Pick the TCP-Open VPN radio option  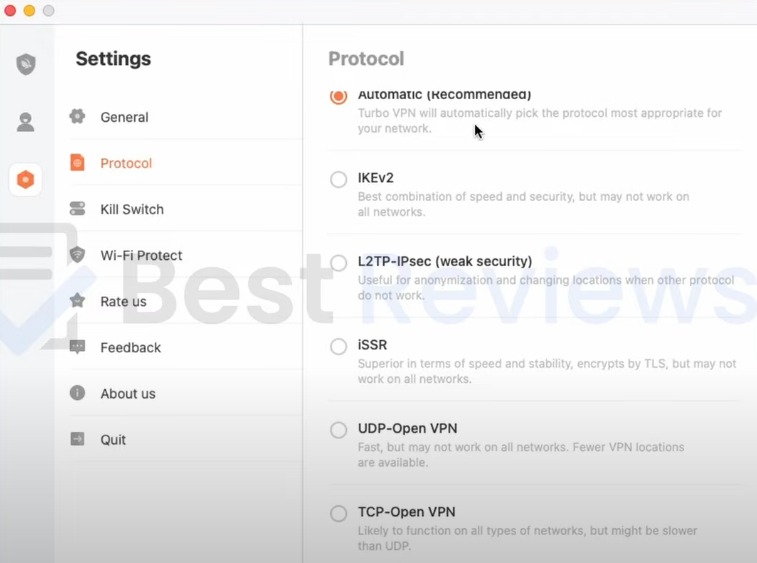[338, 513]
